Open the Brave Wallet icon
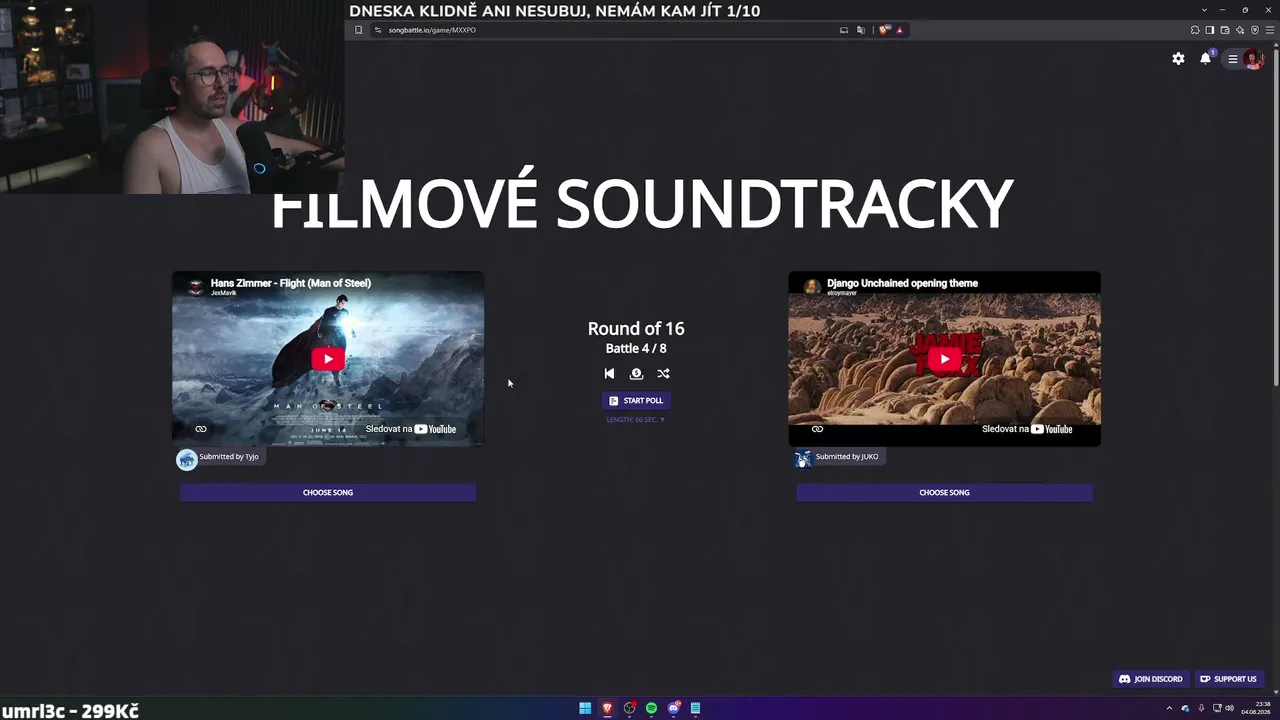The image size is (1280, 720). 1225,30
